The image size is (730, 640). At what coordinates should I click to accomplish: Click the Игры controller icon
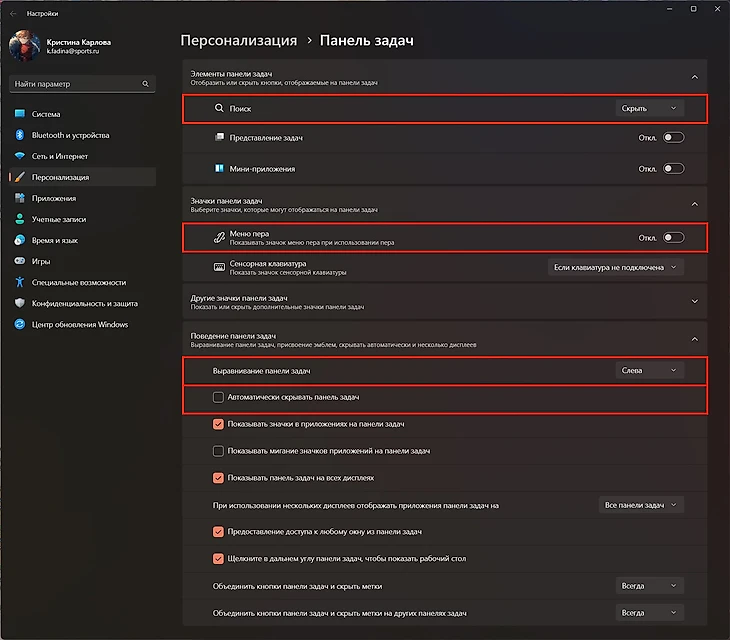coord(19,261)
